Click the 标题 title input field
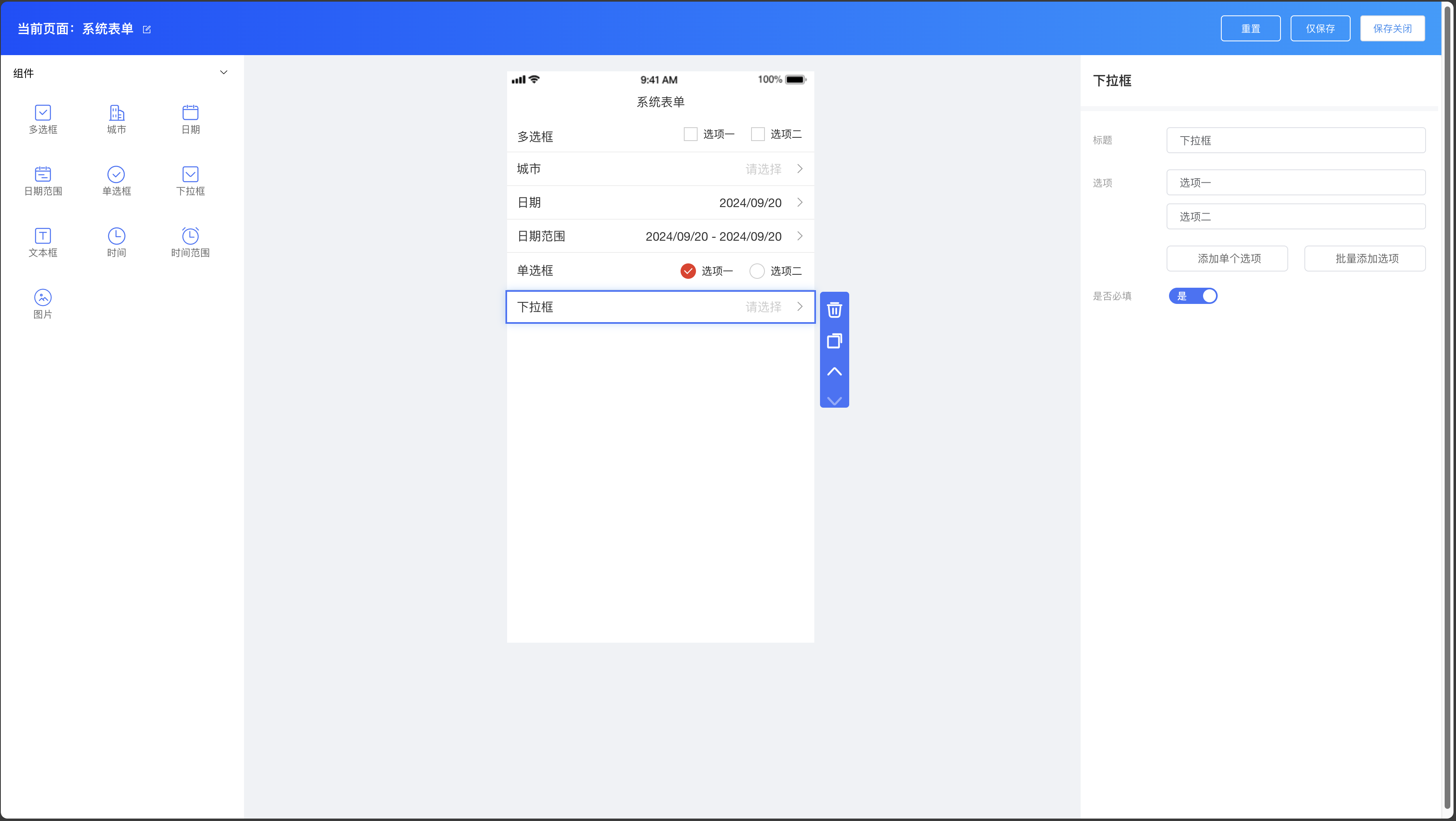1456x821 pixels. coord(1295,140)
